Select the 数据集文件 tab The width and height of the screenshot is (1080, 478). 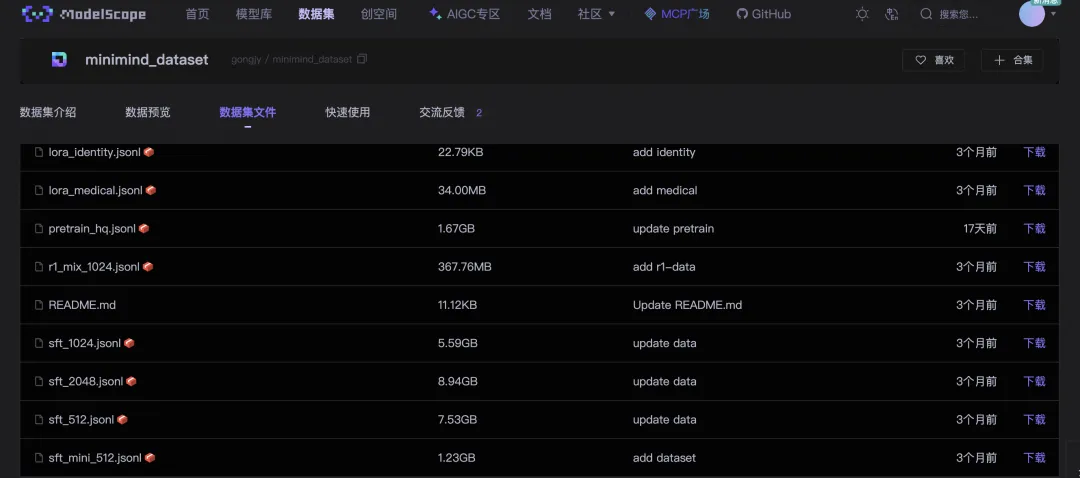(248, 112)
